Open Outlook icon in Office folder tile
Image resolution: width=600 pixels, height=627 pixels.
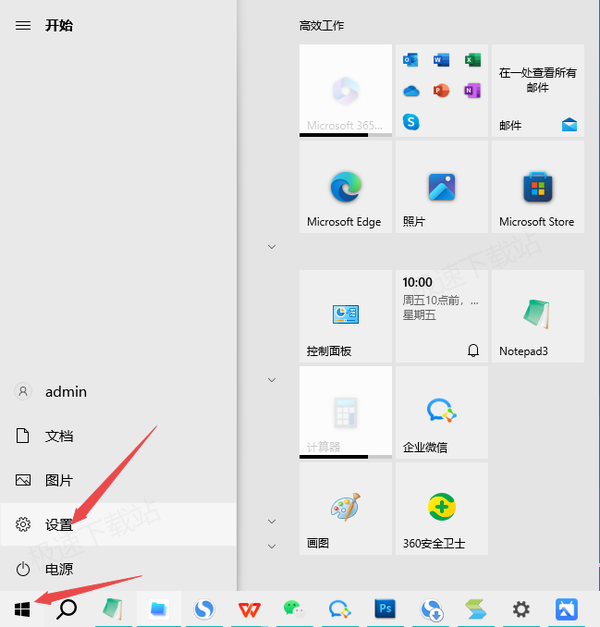click(x=411, y=60)
